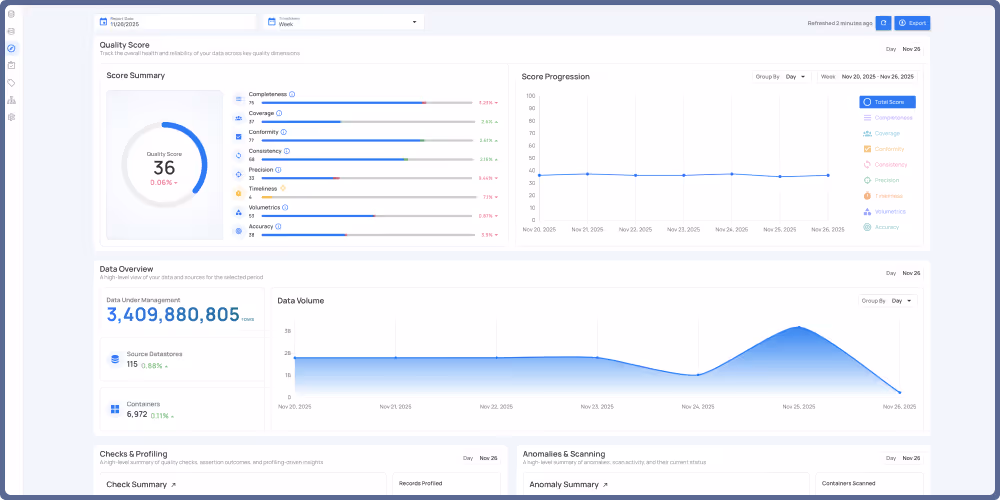Click the Coverage info icon
Screen dimensions: 1000x500
[x=279, y=113]
